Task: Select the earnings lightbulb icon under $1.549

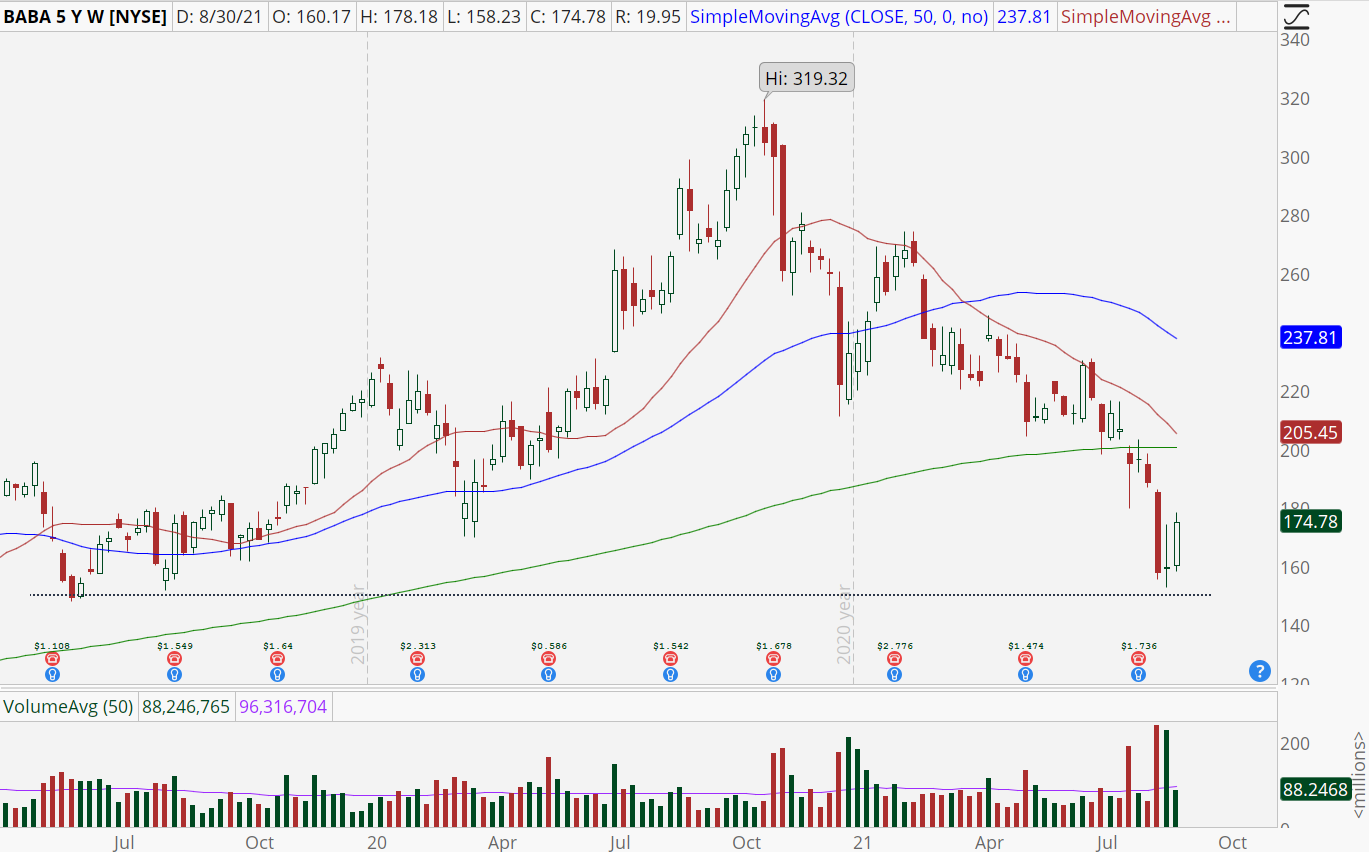Action: click(x=175, y=674)
